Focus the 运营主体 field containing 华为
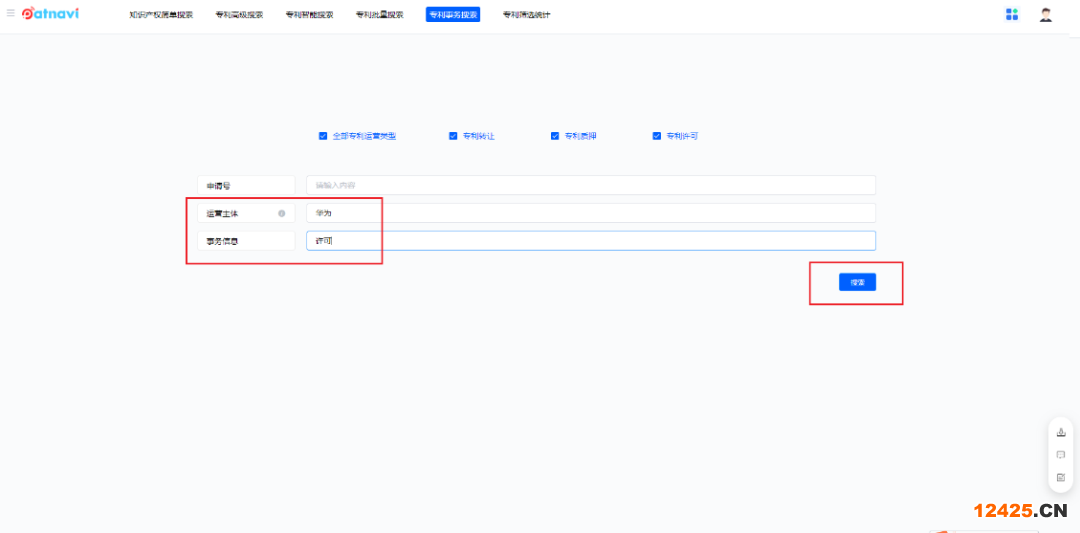The height and width of the screenshot is (533, 1080). (590, 213)
